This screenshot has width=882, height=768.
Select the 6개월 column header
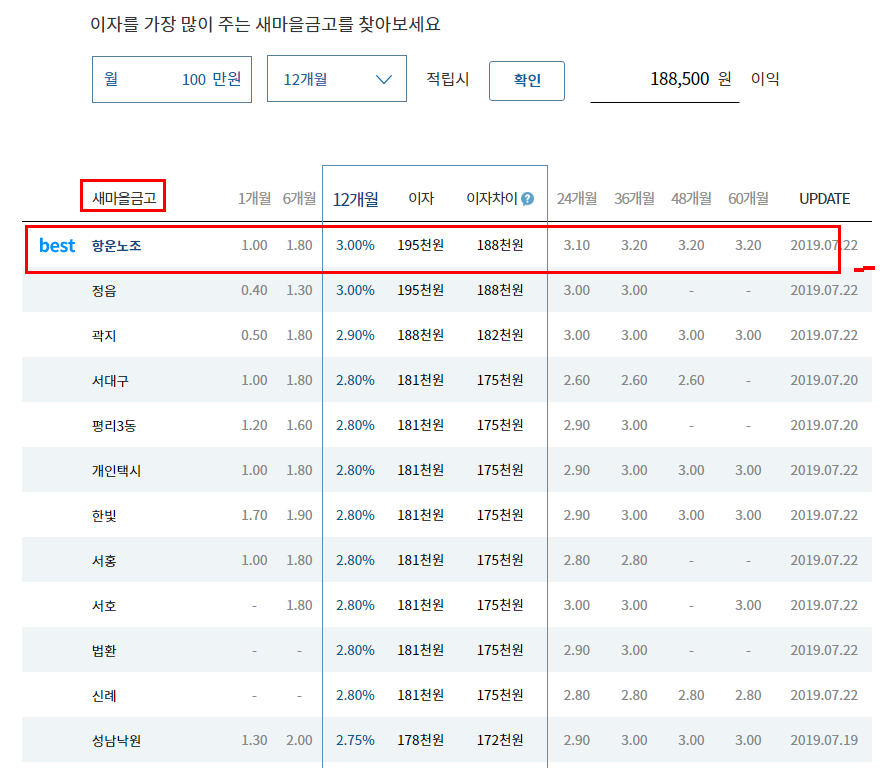pos(299,199)
